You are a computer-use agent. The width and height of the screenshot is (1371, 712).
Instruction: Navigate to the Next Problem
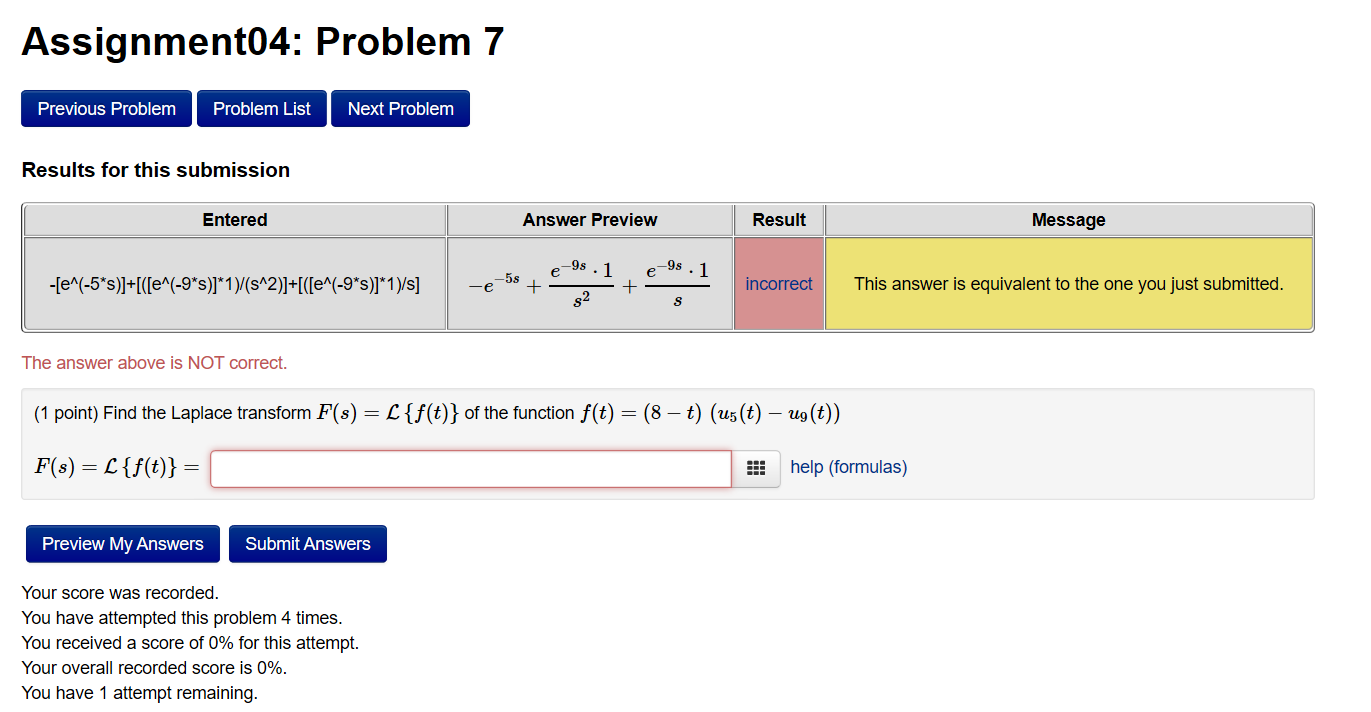pyautogui.click(x=400, y=108)
